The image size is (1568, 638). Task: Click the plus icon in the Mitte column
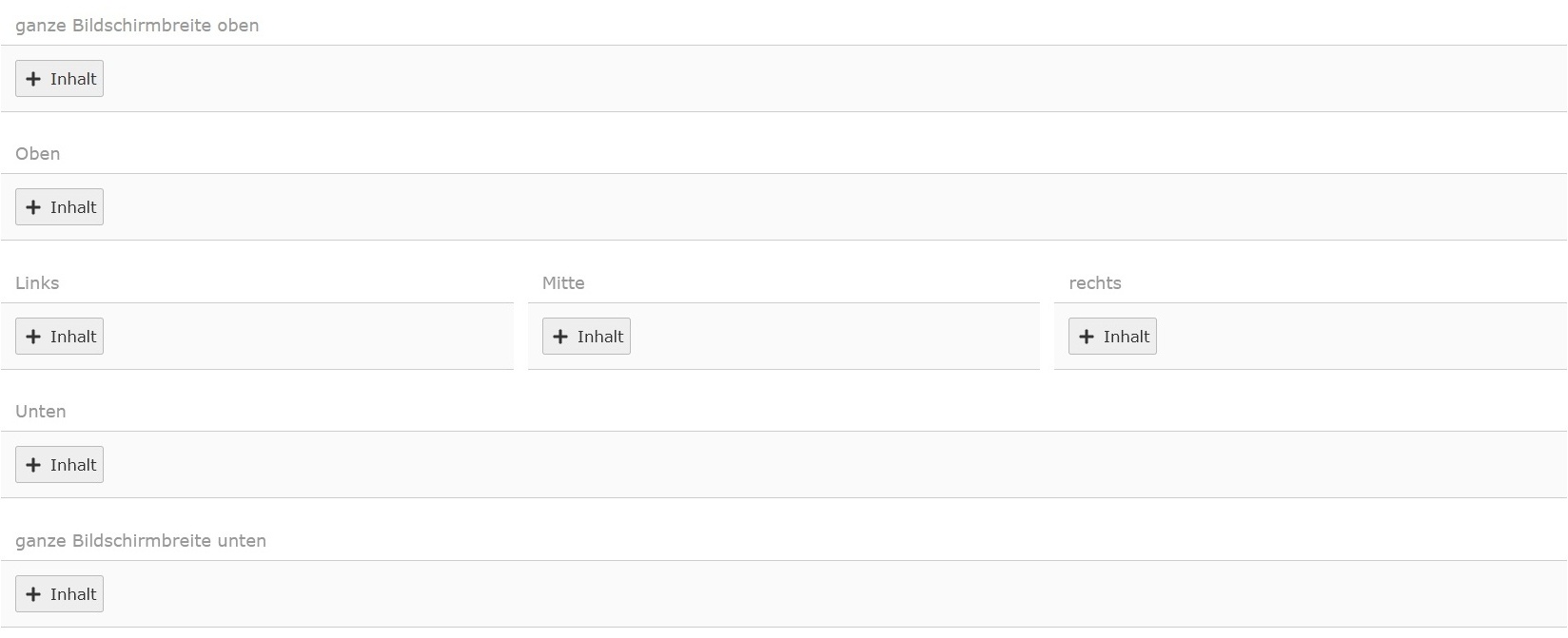click(560, 337)
